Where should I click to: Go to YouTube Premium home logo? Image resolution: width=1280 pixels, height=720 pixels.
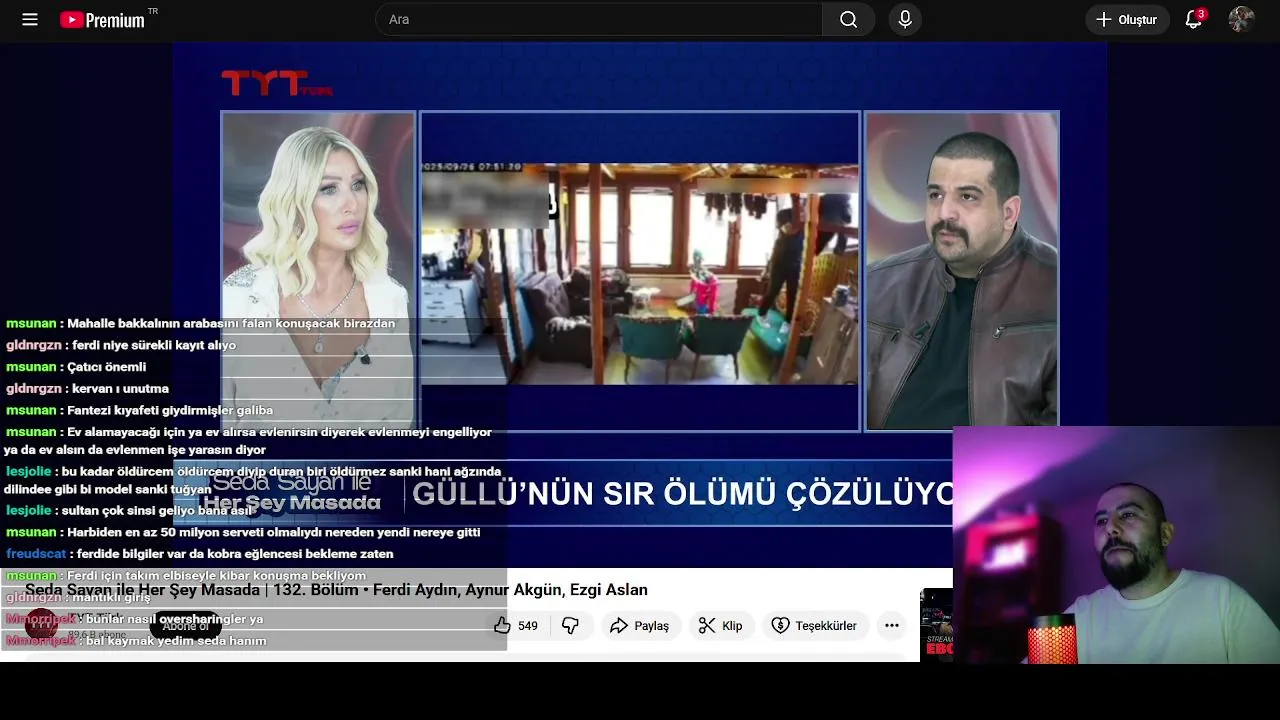[102, 20]
